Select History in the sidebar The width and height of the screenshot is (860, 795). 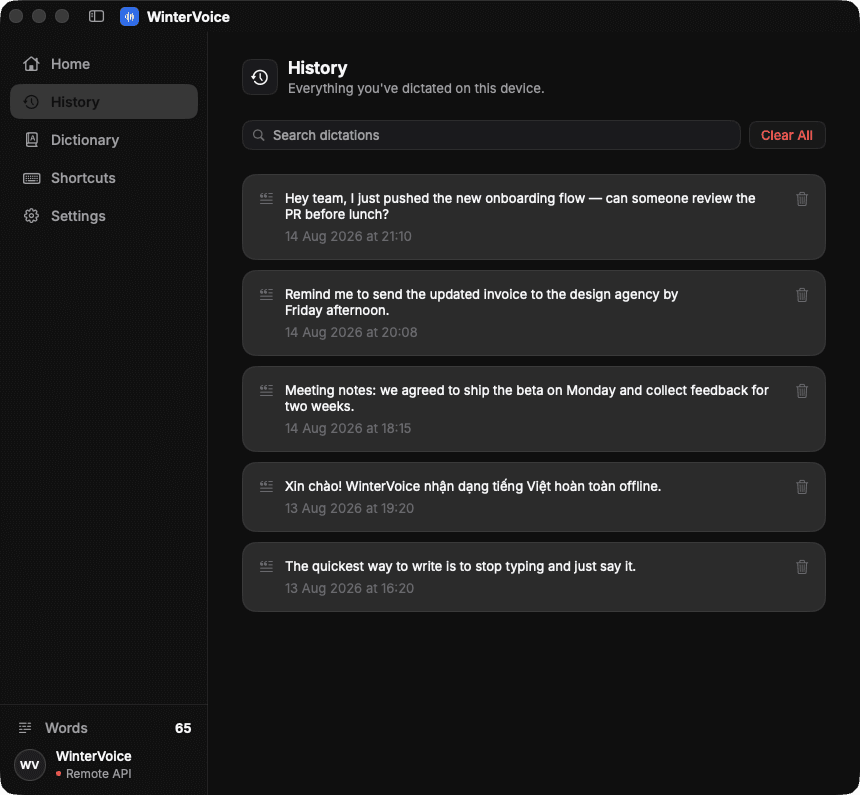click(x=104, y=102)
